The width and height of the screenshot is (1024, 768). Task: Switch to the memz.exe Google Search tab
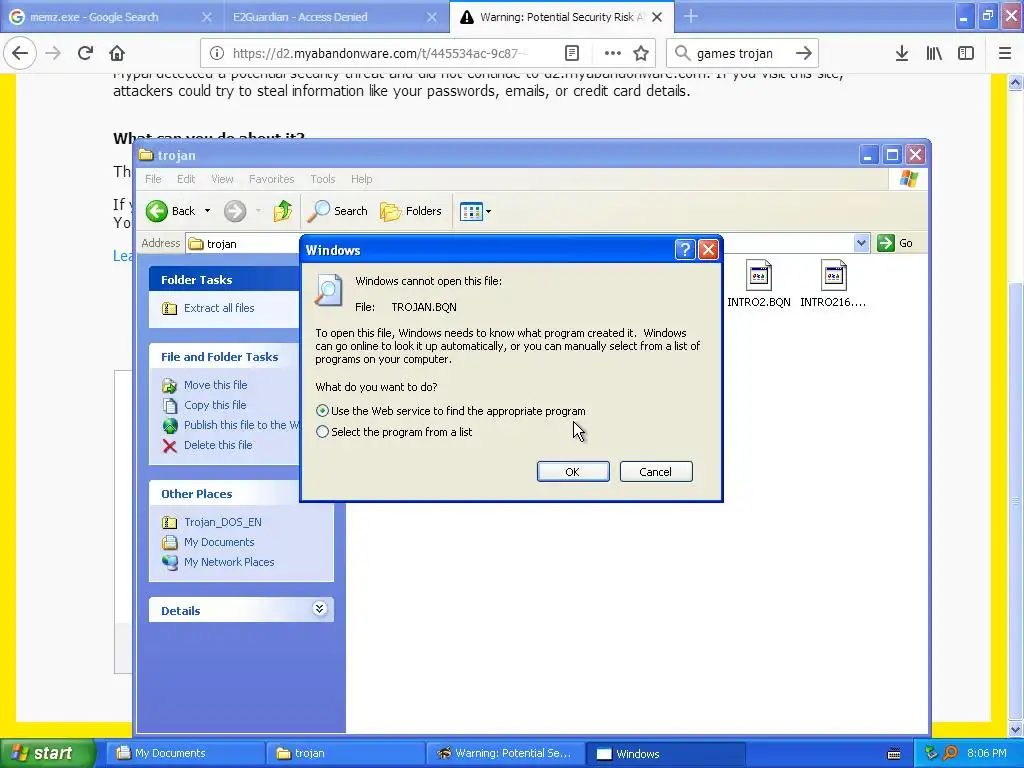pos(95,17)
